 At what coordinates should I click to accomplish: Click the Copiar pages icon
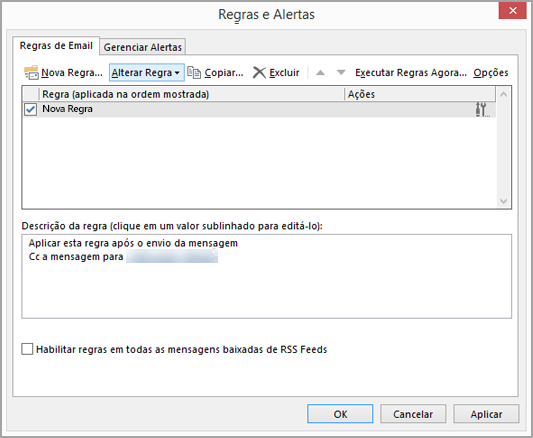(x=194, y=72)
